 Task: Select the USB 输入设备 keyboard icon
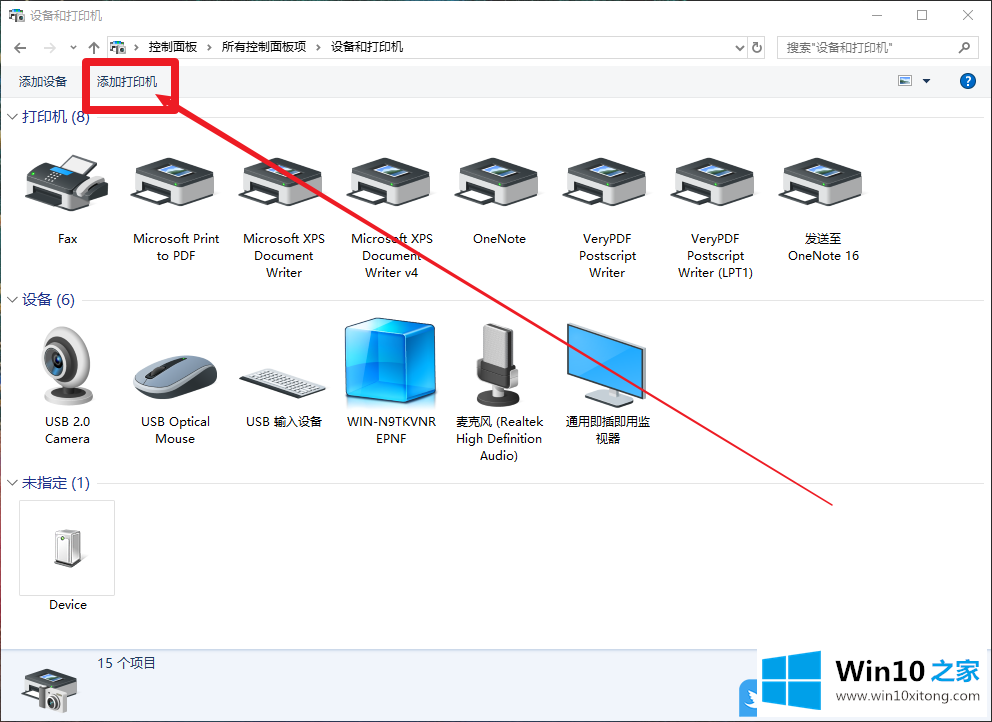tap(283, 383)
